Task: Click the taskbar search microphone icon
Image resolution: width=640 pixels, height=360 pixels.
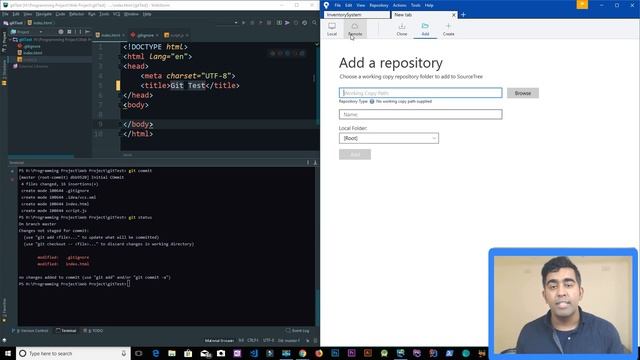Action: coord(124,353)
